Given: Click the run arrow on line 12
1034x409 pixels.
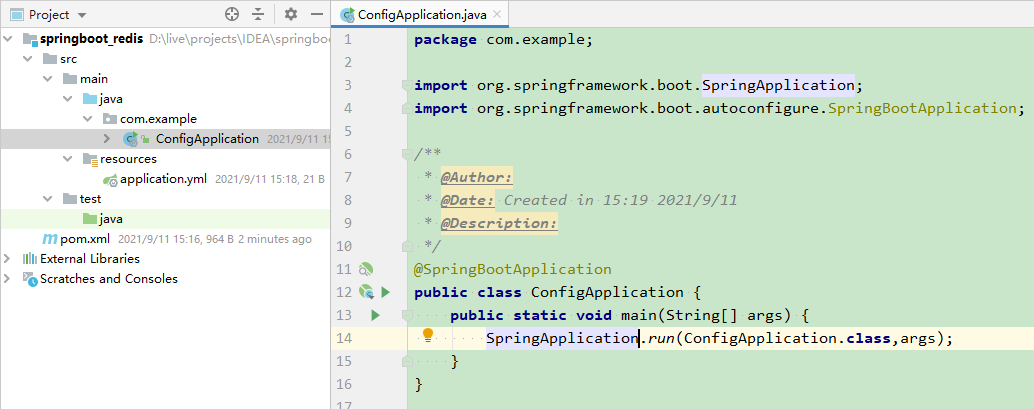Looking at the screenshot, I should click(x=386, y=292).
